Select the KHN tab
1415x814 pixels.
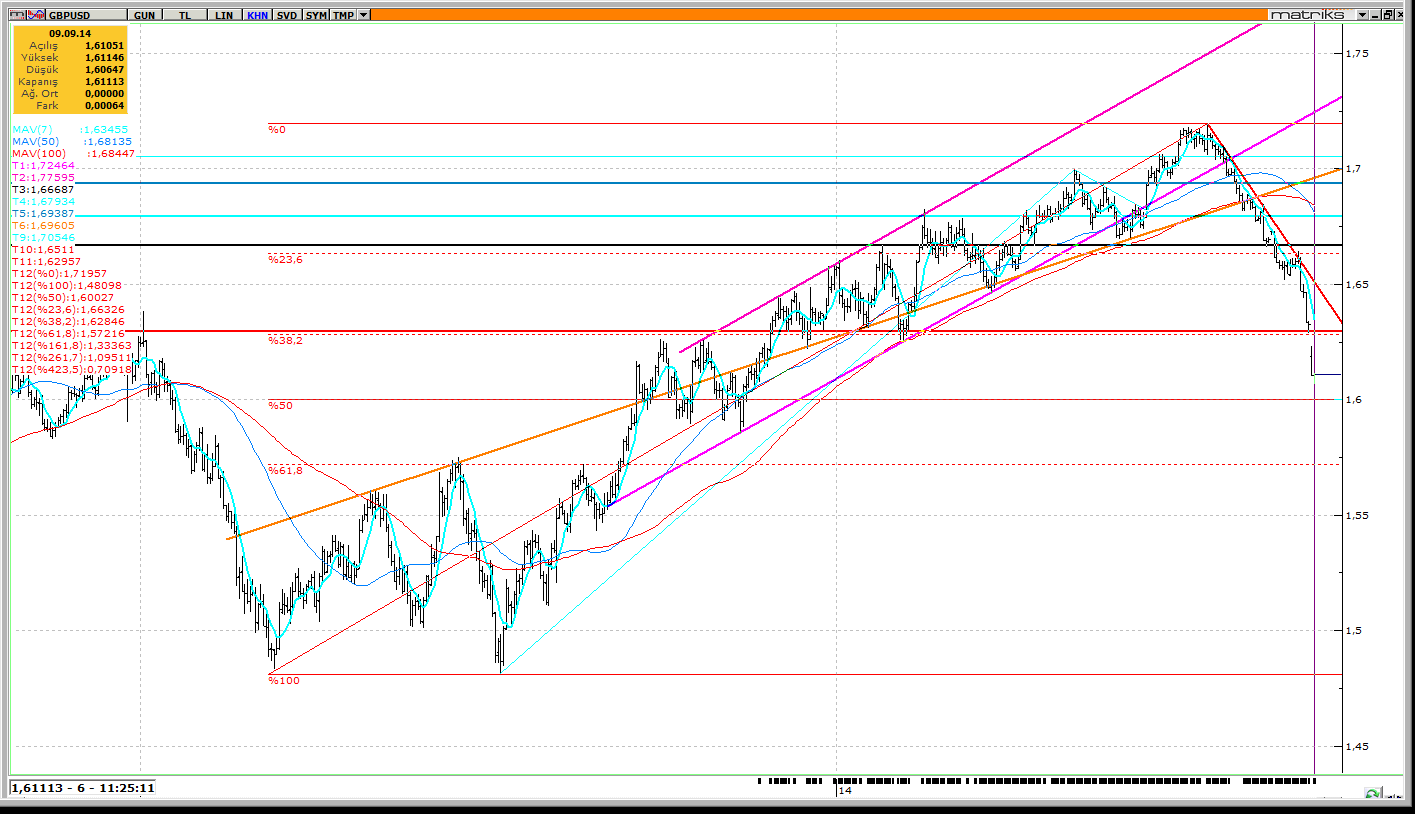[x=257, y=15]
